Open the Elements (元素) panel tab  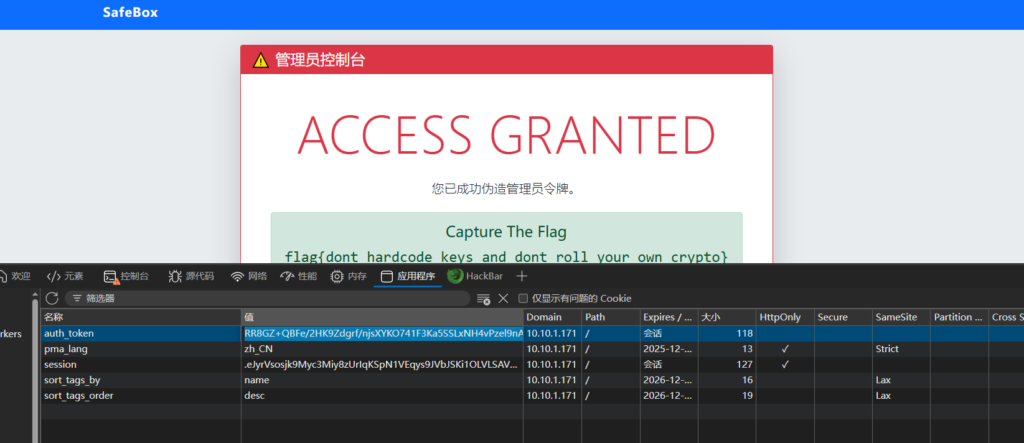point(65,276)
